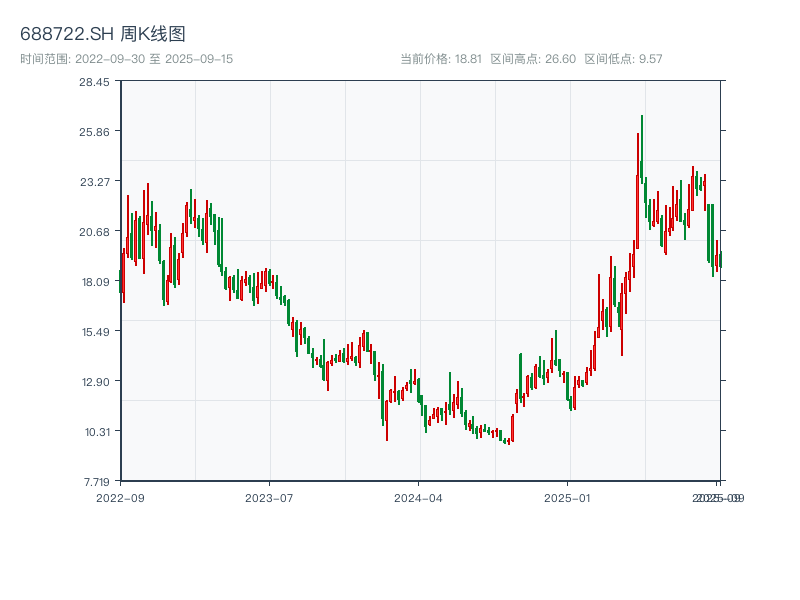Click the y-axis label 12.90
This screenshot has width=800, height=600.
coord(95,382)
